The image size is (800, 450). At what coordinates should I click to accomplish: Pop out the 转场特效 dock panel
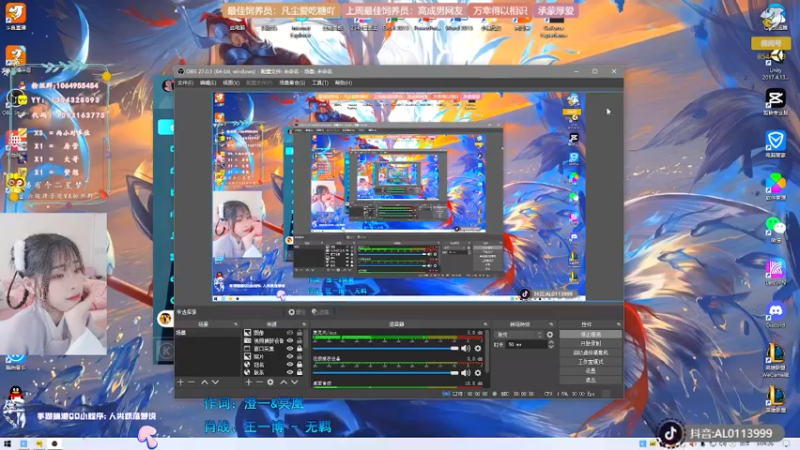551,324
